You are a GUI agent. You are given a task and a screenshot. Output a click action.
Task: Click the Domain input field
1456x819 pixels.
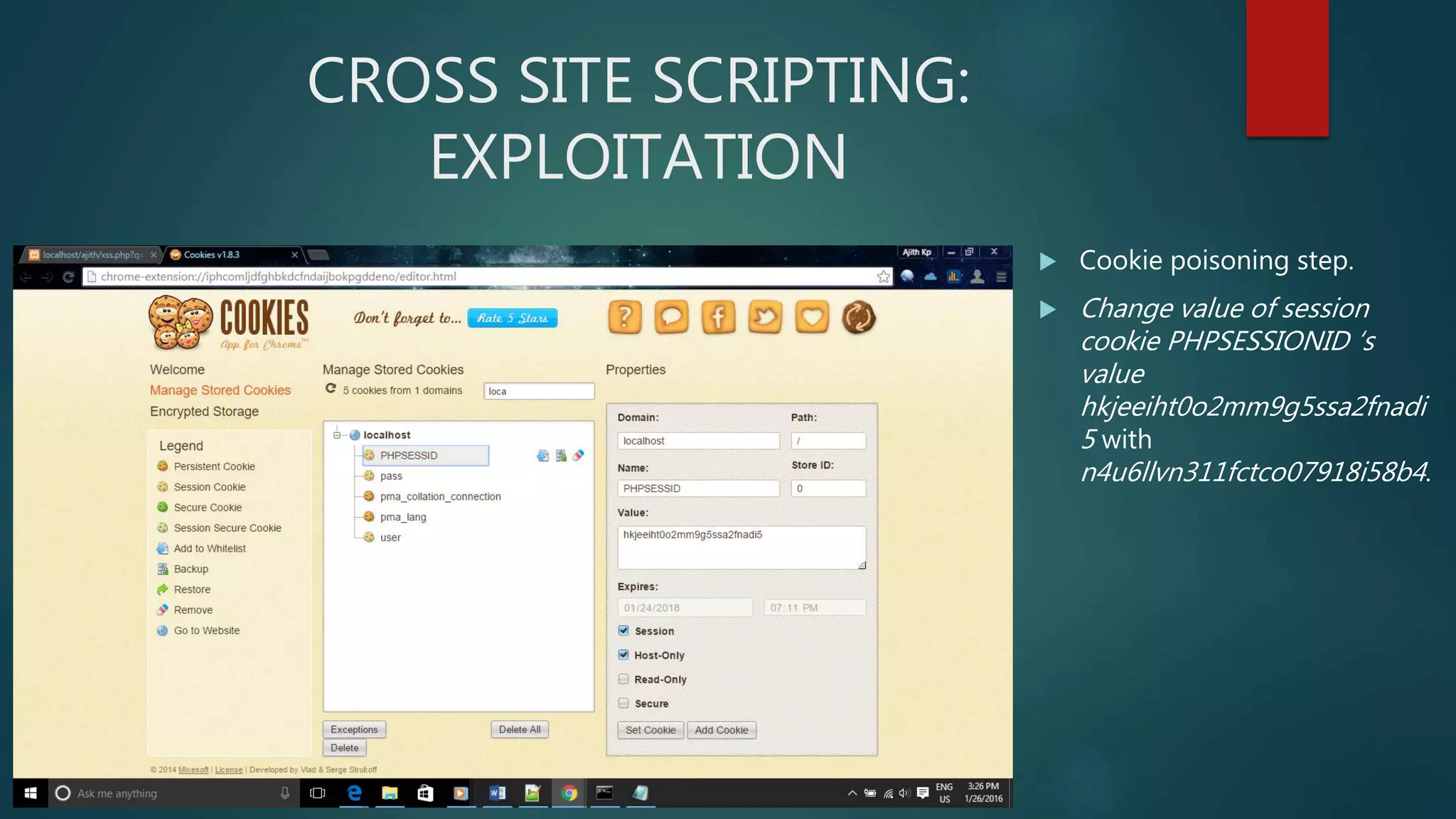point(698,441)
